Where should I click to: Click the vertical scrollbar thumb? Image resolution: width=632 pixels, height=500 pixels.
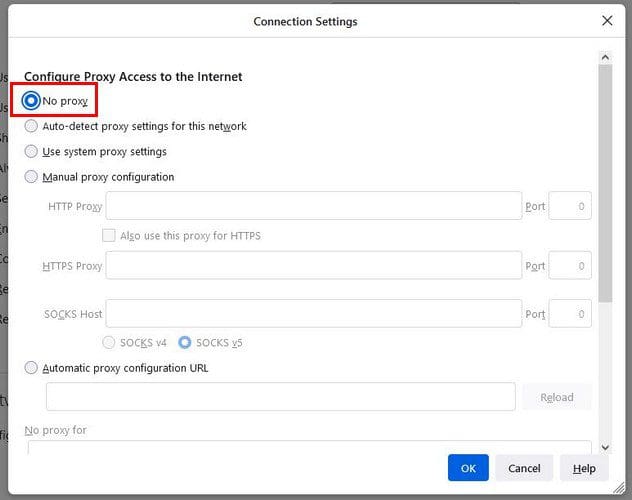pyautogui.click(x=605, y=183)
